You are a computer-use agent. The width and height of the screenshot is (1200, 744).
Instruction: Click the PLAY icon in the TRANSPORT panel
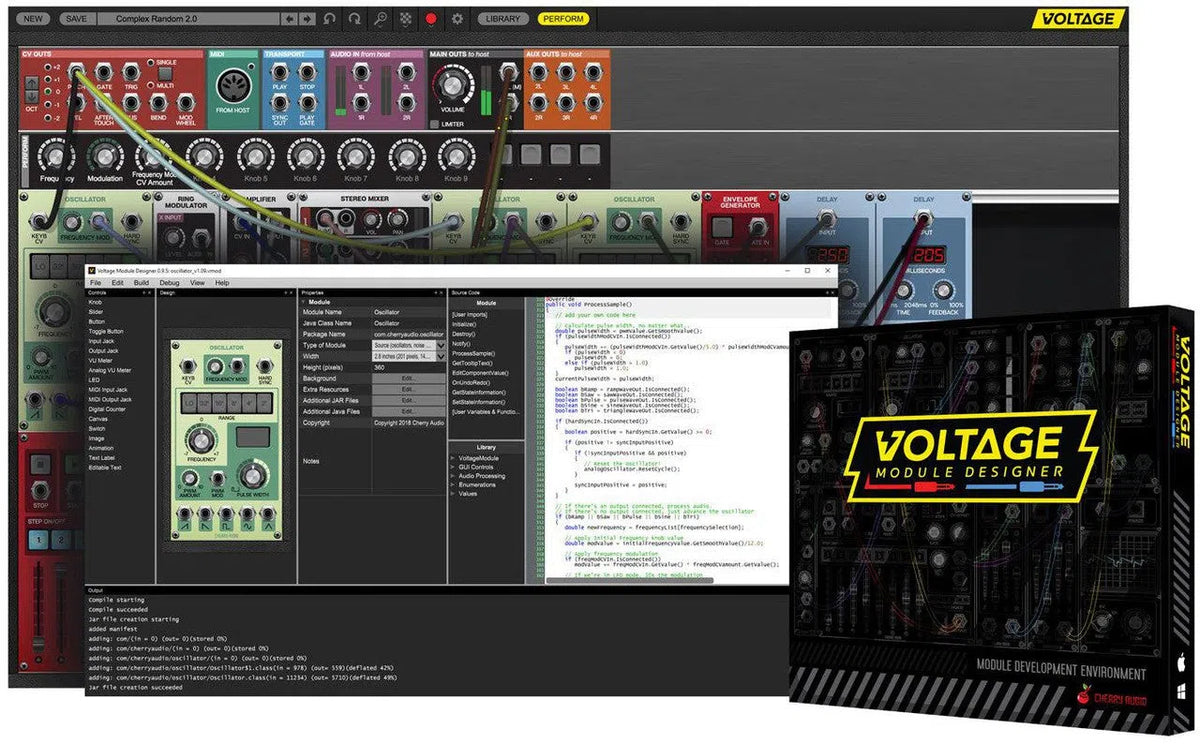coord(280,72)
